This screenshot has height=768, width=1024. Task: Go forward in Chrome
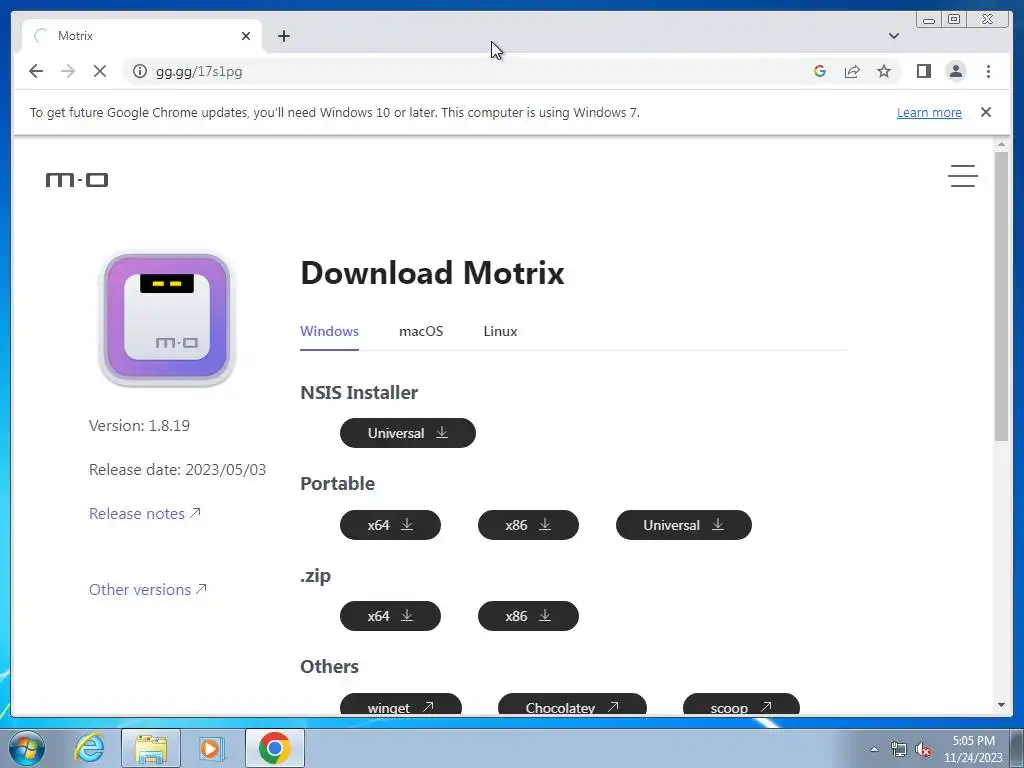click(68, 71)
